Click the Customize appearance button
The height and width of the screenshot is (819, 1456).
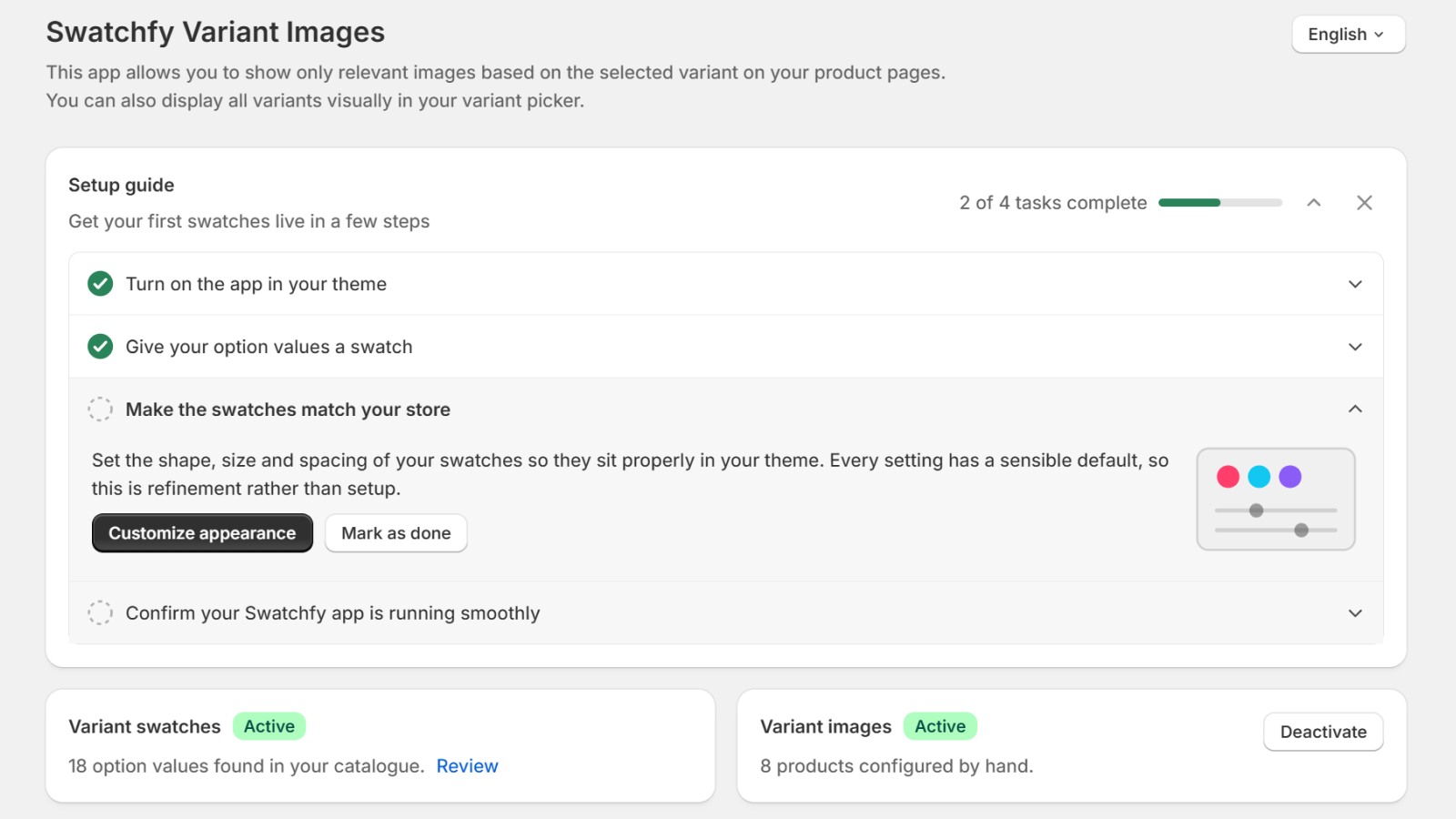202,533
